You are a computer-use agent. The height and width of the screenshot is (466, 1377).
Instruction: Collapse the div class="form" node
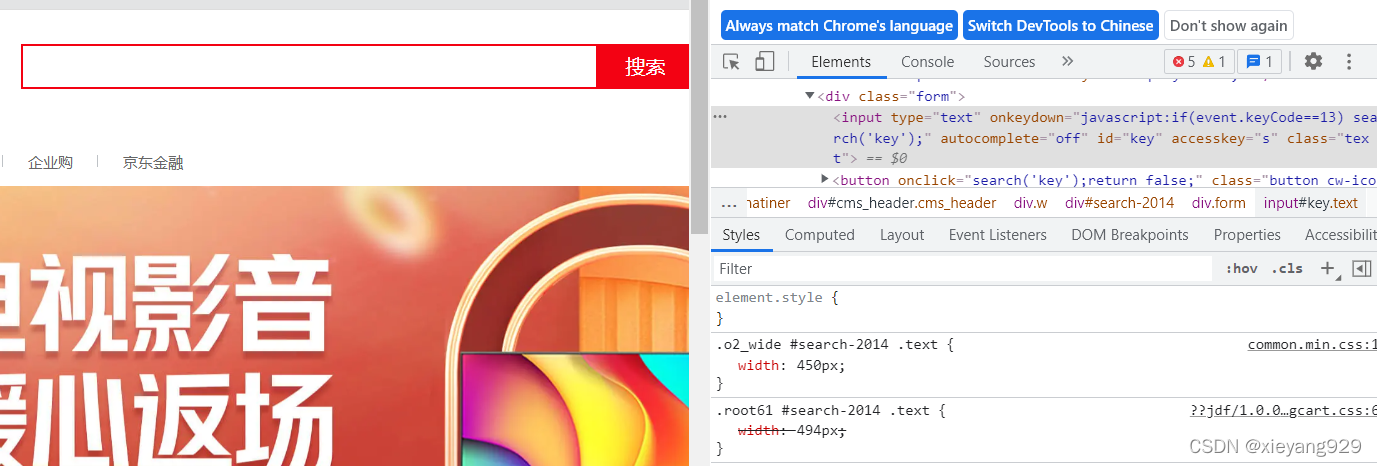pos(810,96)
